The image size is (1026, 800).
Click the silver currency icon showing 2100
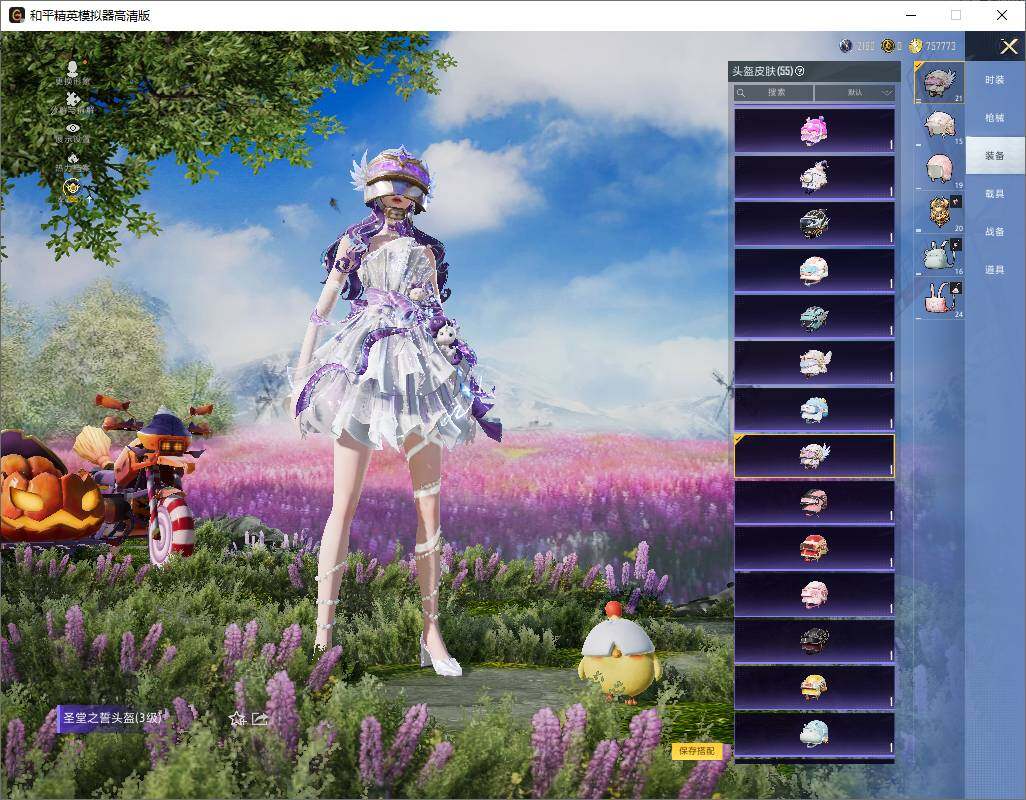[846, 46]
